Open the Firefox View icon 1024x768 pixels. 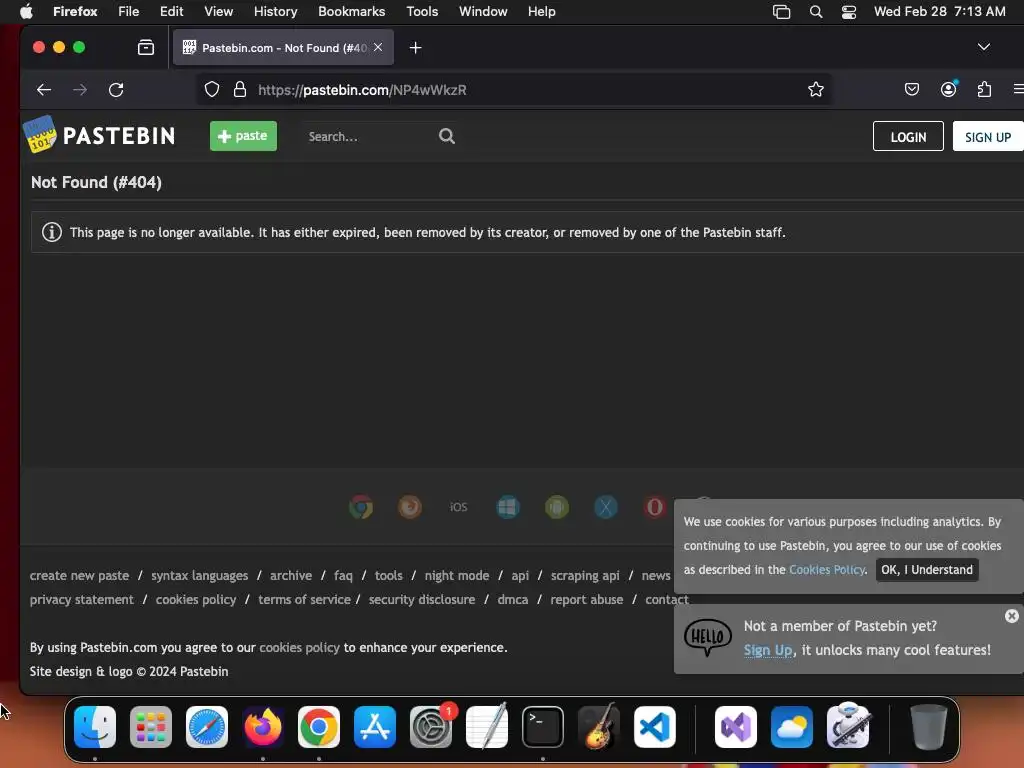(146, 47)
